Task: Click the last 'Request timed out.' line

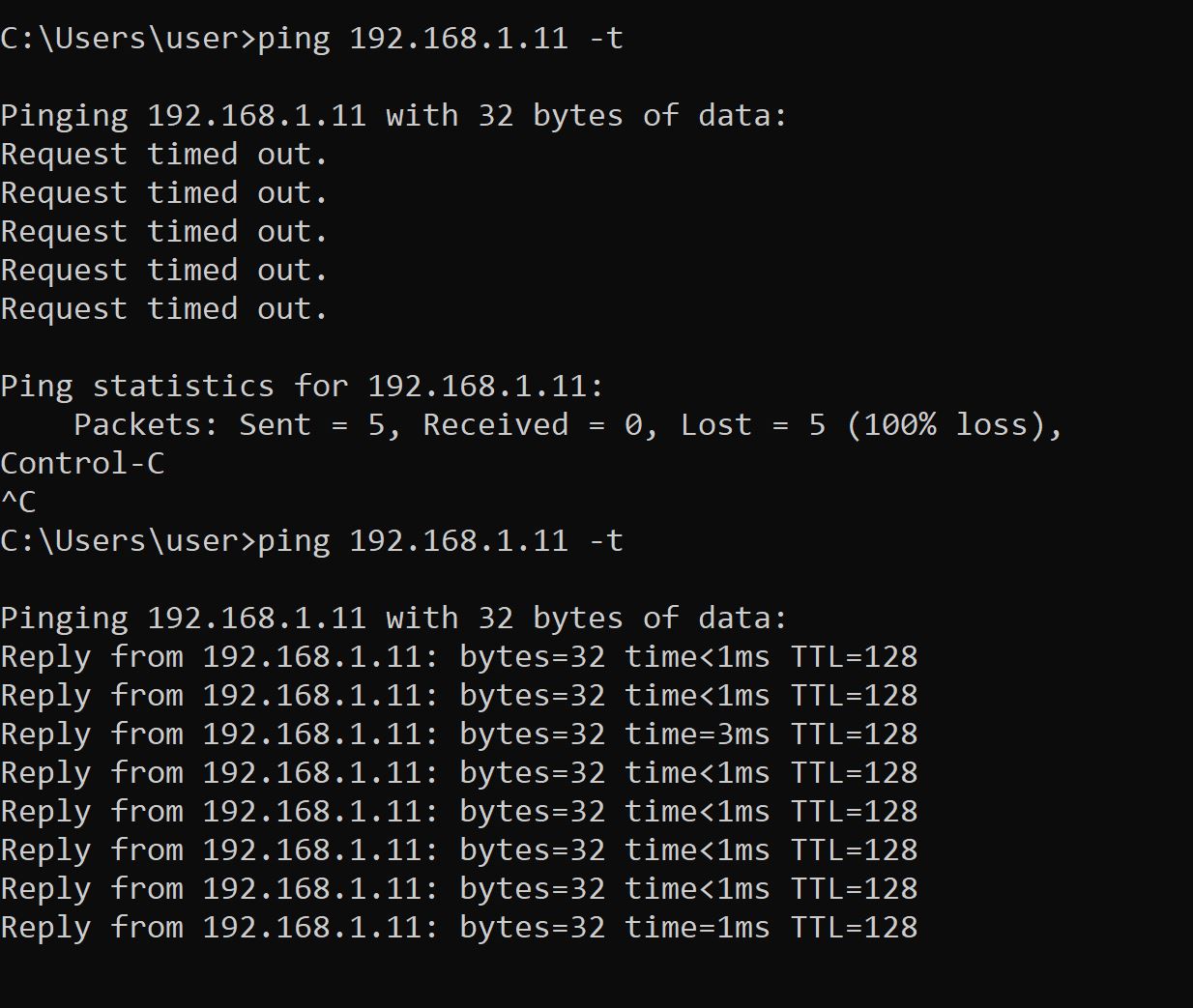Action: click(164, 309)
